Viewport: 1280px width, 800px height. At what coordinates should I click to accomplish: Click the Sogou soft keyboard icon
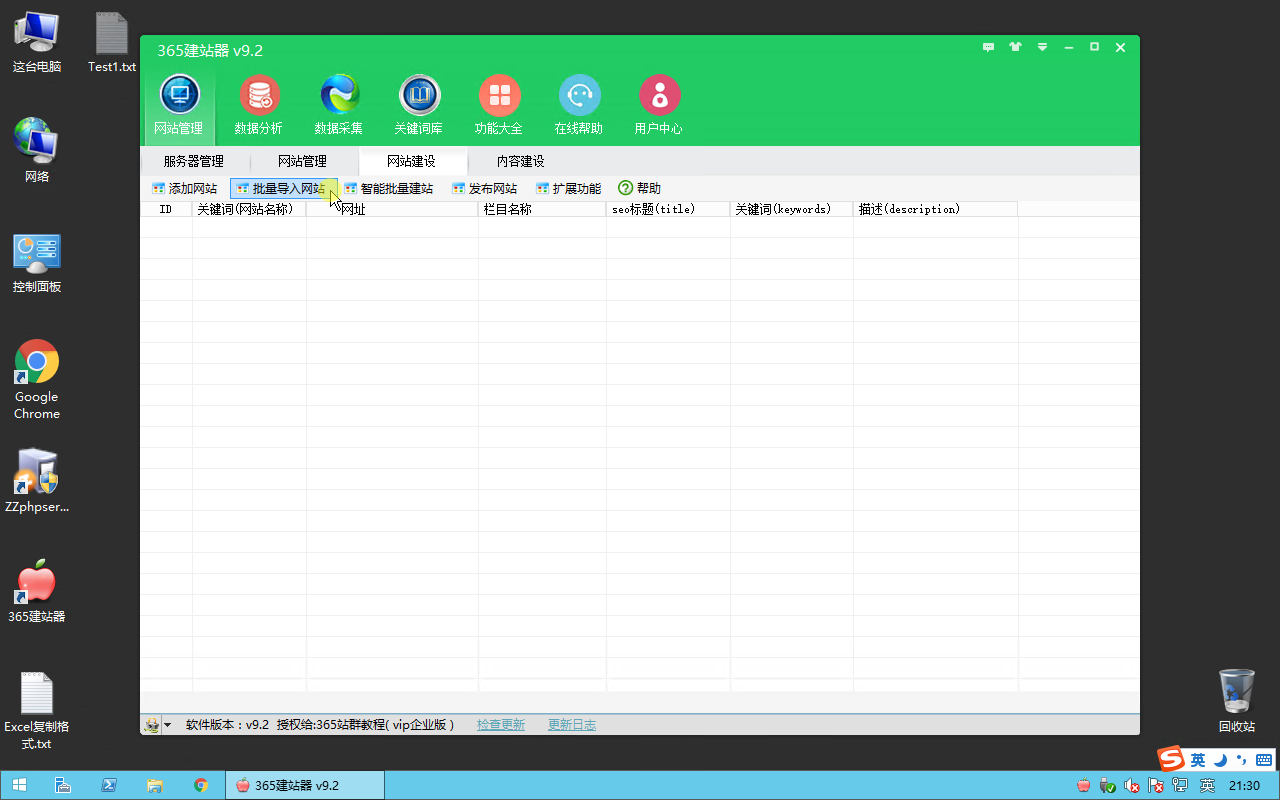coord(1264,760)
